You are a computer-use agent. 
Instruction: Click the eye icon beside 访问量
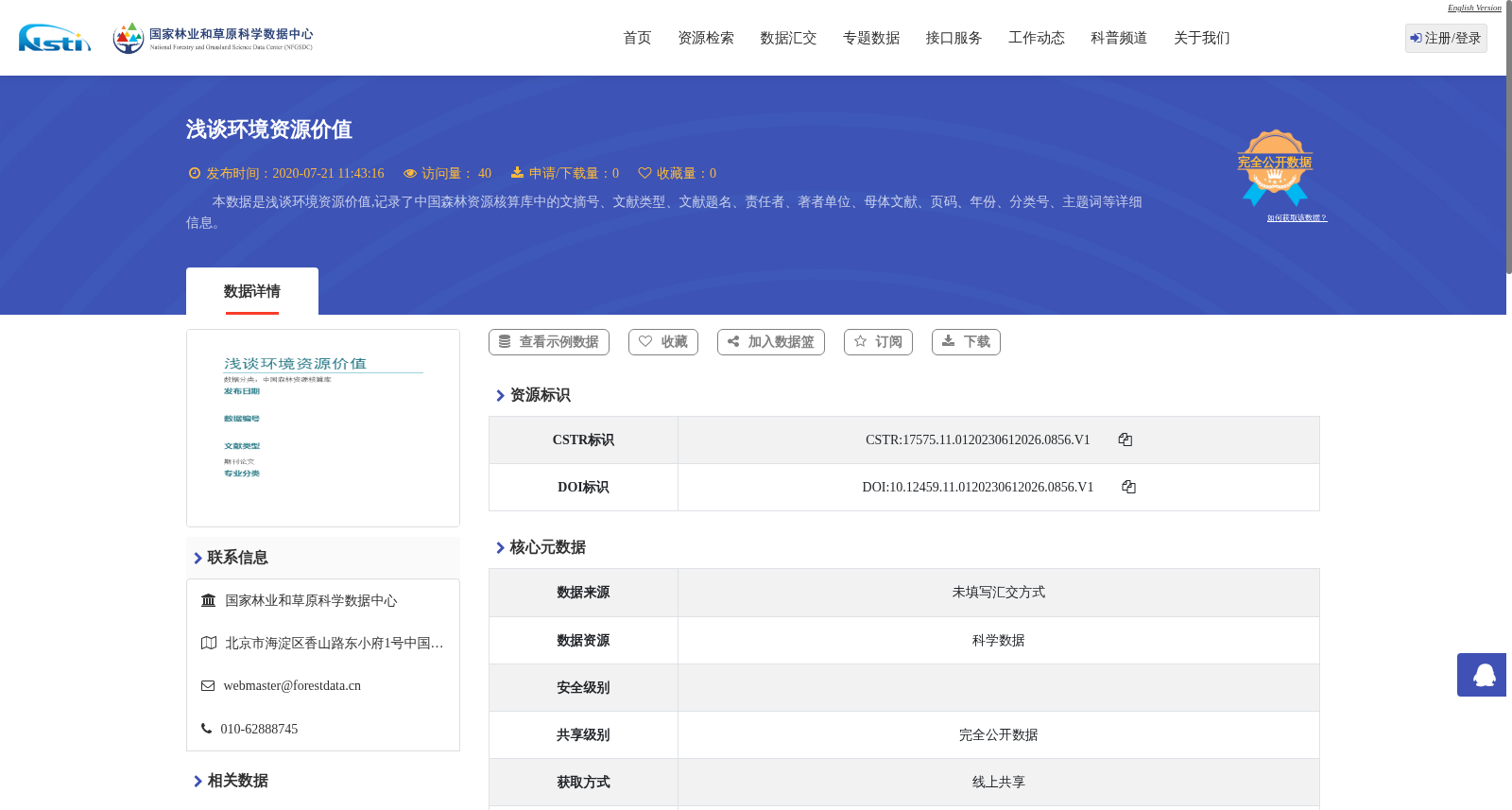pyautogui.click(x=410, y=173)
